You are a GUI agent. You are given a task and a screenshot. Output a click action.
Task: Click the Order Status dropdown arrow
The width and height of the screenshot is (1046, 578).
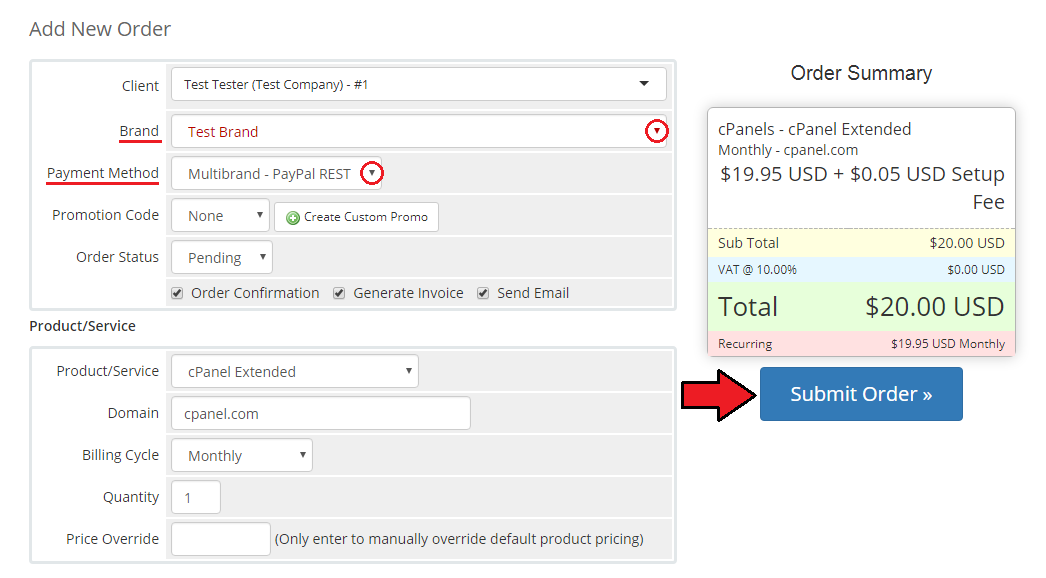tap(263, 256)
